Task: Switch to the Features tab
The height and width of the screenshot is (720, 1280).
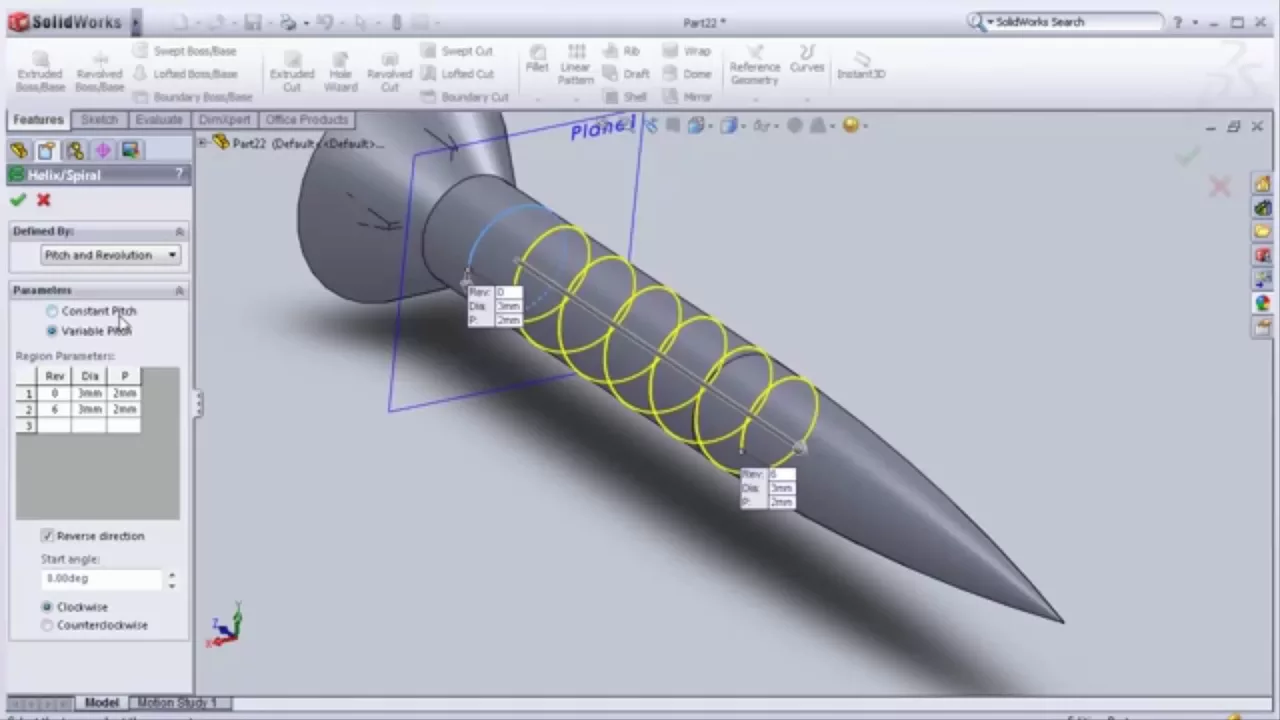Action: point(38,120)
